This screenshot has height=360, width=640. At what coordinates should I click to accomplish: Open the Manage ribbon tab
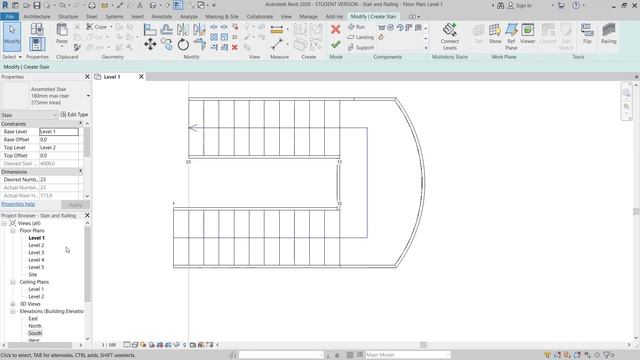308,17
